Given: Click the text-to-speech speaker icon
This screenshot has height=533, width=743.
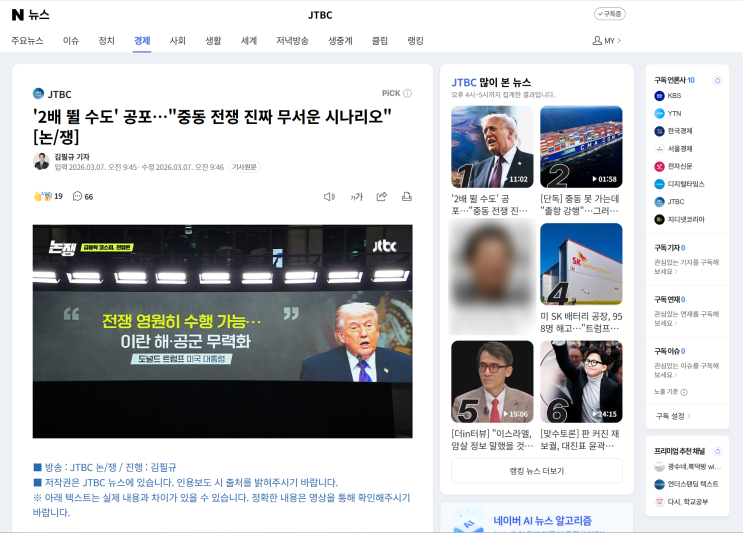Looking at the screenshot, I should click(329, 197).
